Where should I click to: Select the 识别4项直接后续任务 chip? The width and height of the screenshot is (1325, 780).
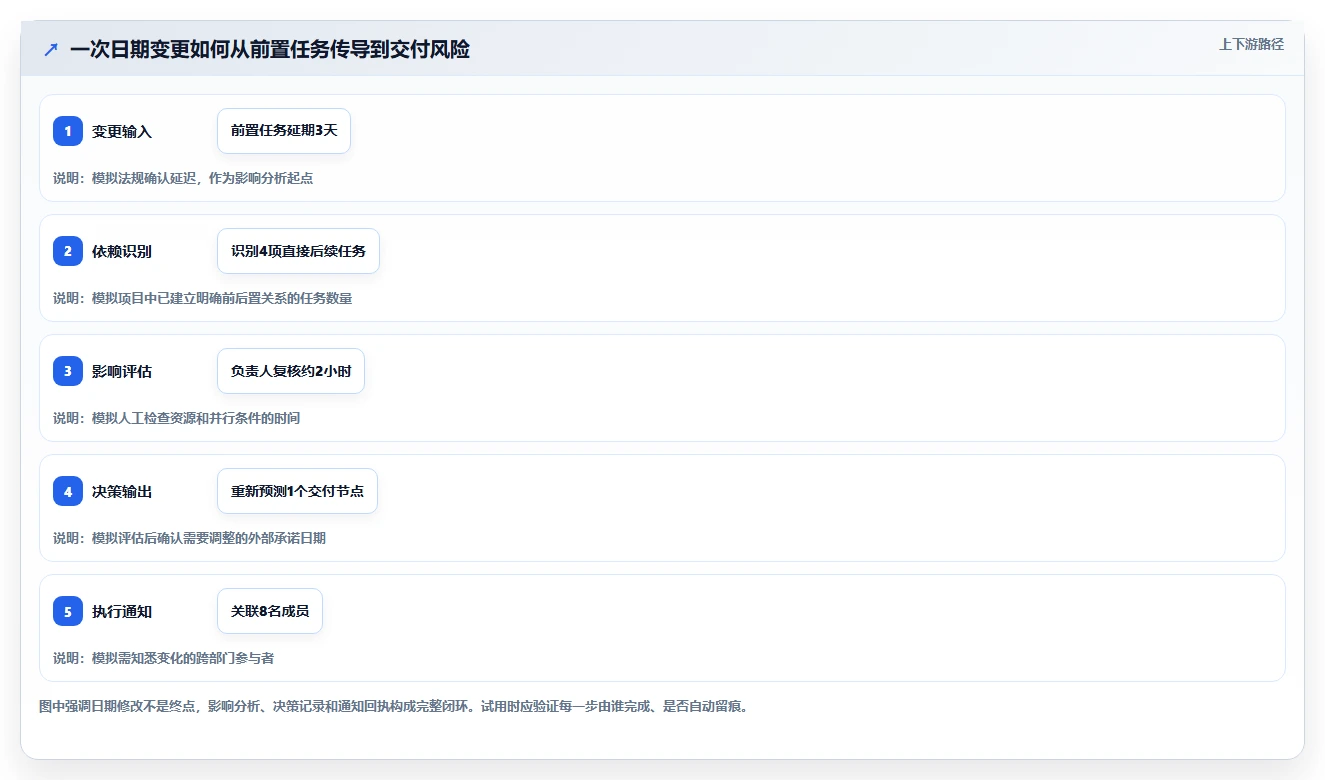[298, 251]
